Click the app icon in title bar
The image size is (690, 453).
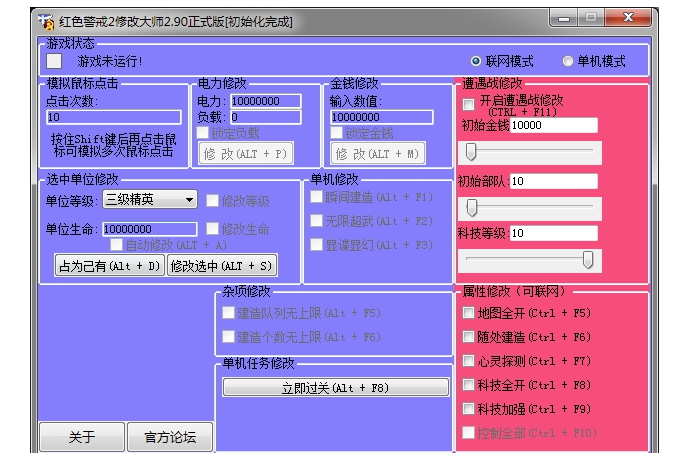pos(46,19)
